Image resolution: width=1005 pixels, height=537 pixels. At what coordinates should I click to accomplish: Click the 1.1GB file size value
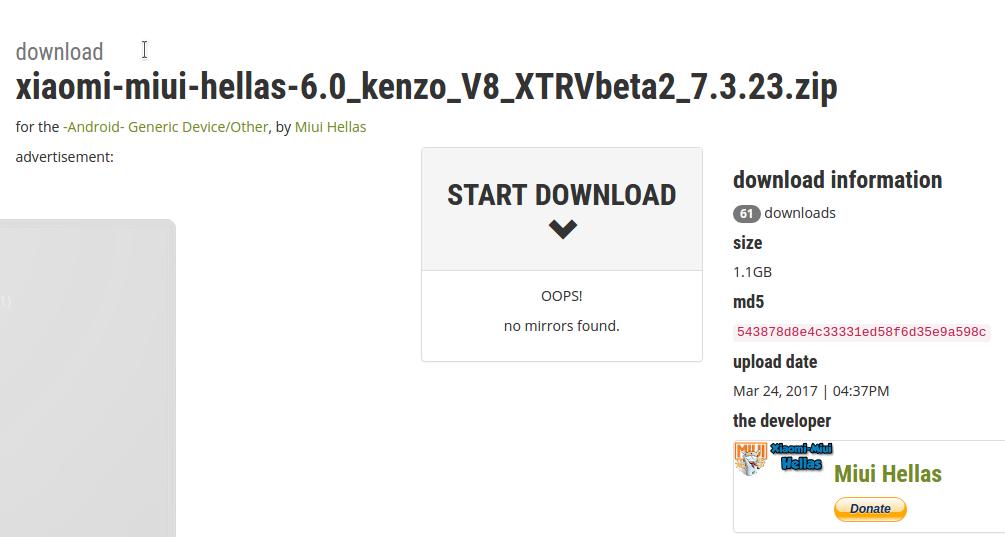coord(752,272)
